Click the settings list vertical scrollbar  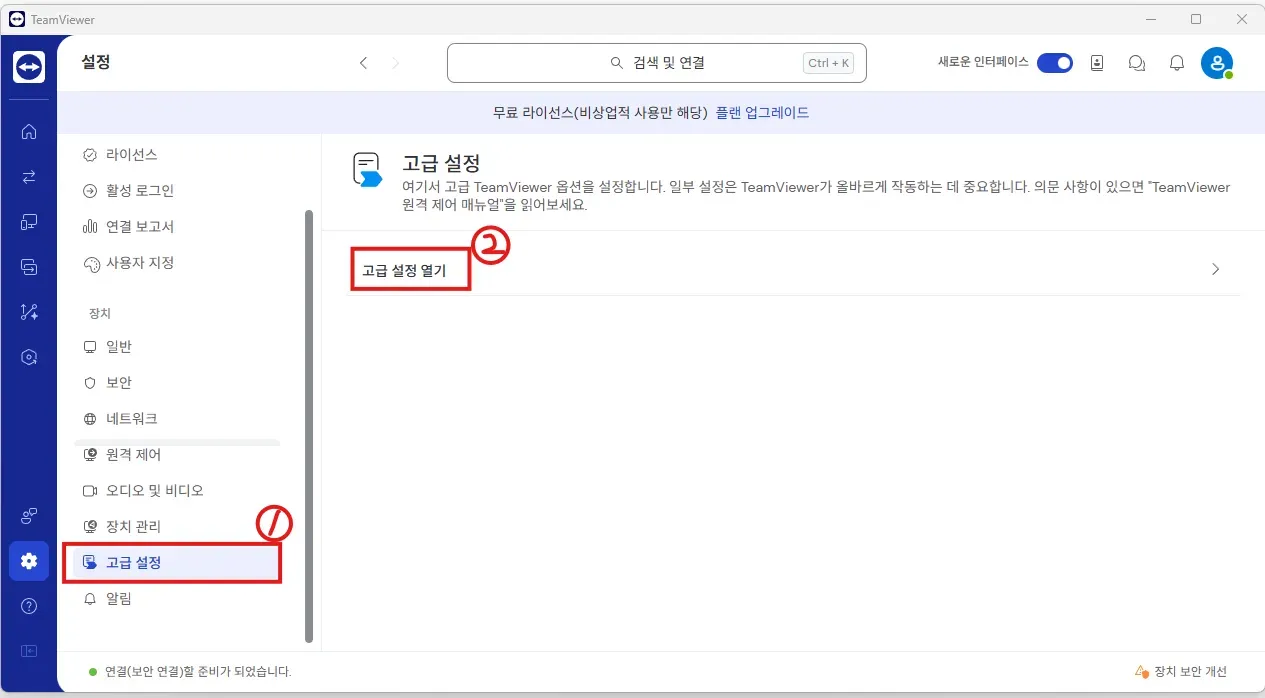click(x=309, y=426)
